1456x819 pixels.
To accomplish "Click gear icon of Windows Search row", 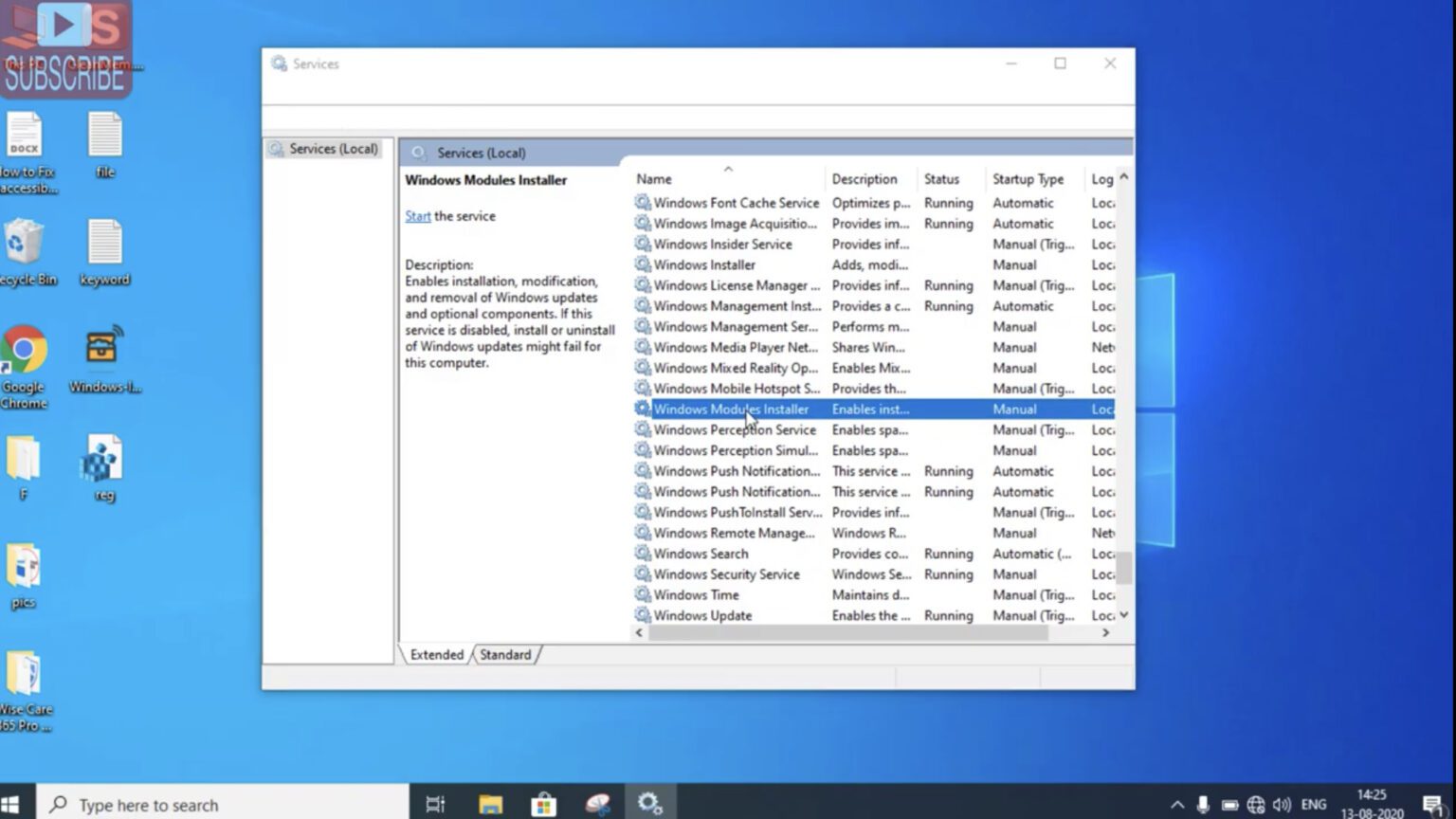I will (643, 554).
